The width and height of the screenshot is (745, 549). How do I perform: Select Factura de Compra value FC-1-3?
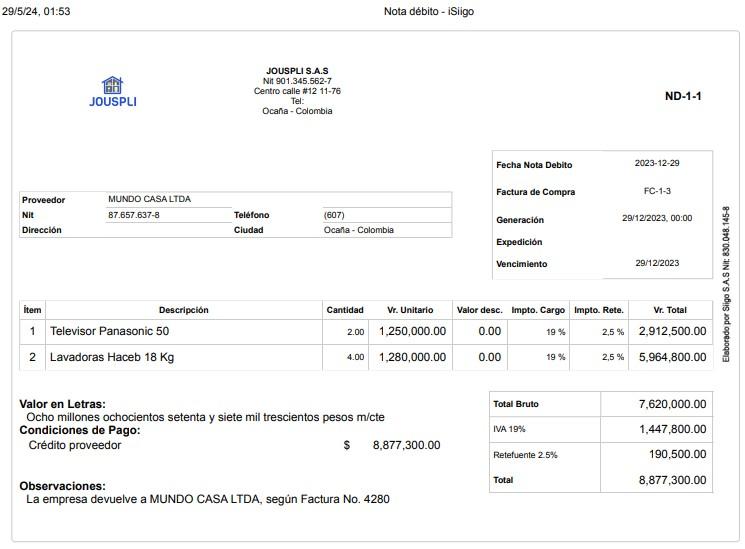(657, 191)
